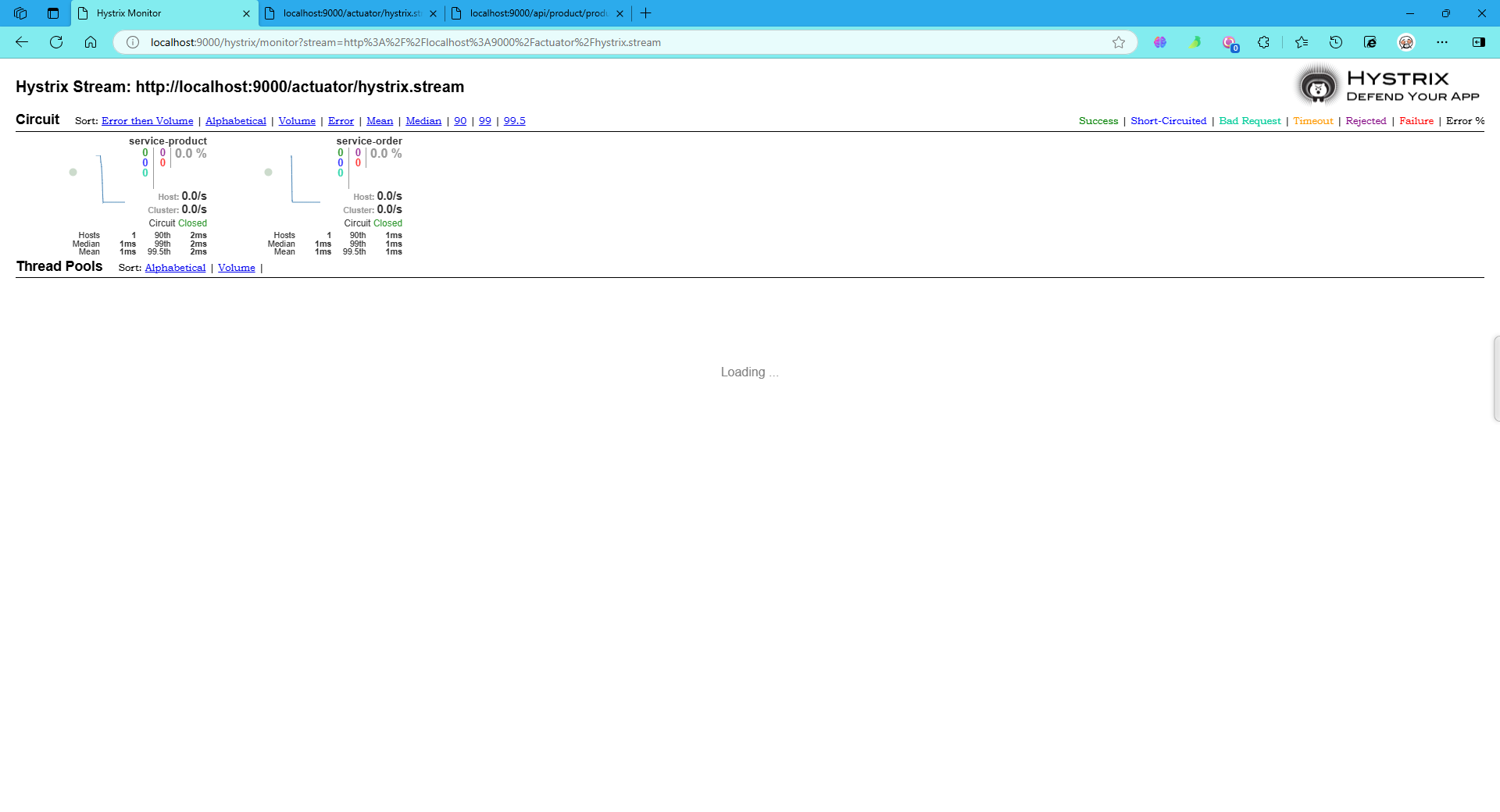Open the Extensions puzzle icon
Viewport: 1500px width, 812px height.
pos(1263,42)
